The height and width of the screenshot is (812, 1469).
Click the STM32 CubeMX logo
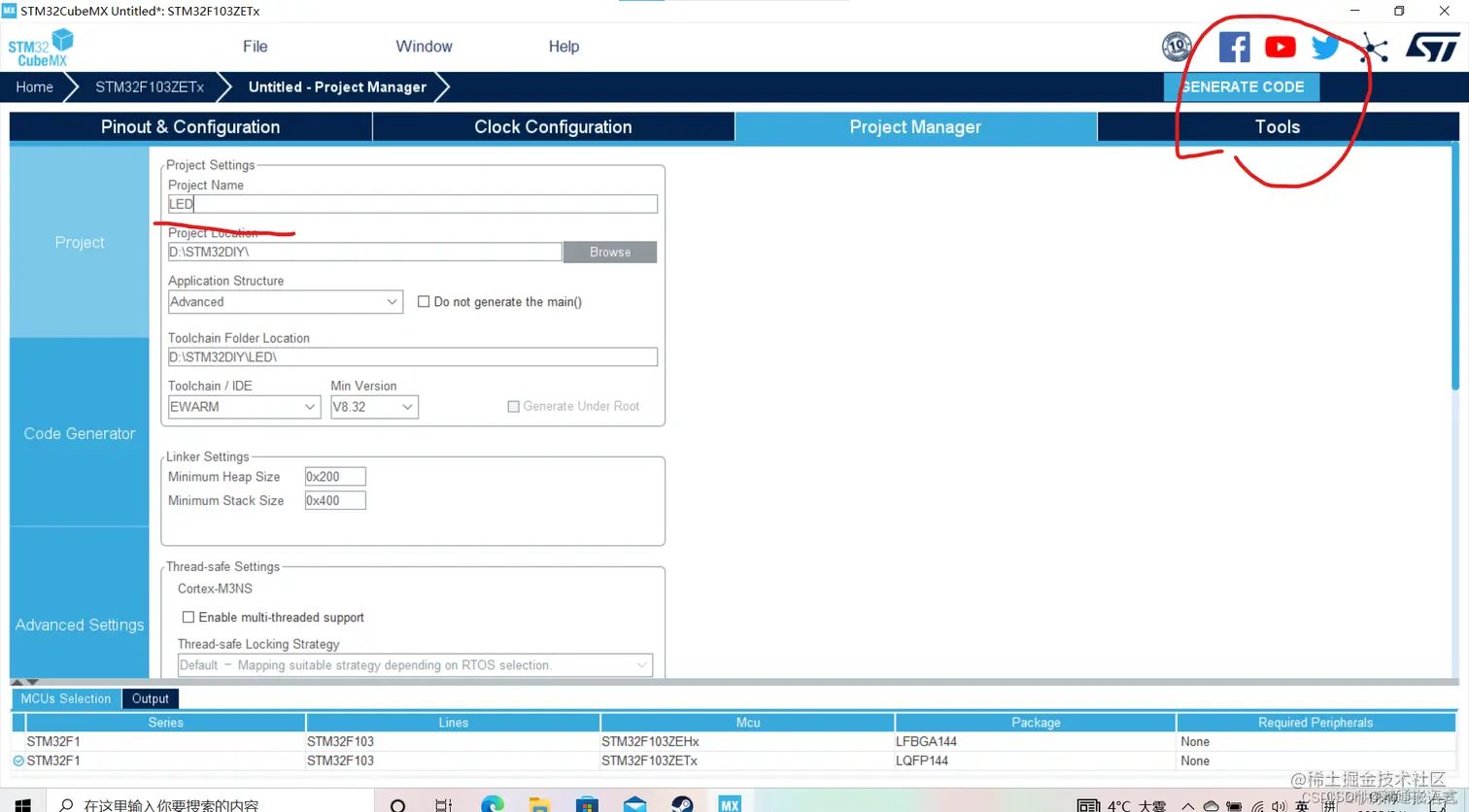click(41, 48)
